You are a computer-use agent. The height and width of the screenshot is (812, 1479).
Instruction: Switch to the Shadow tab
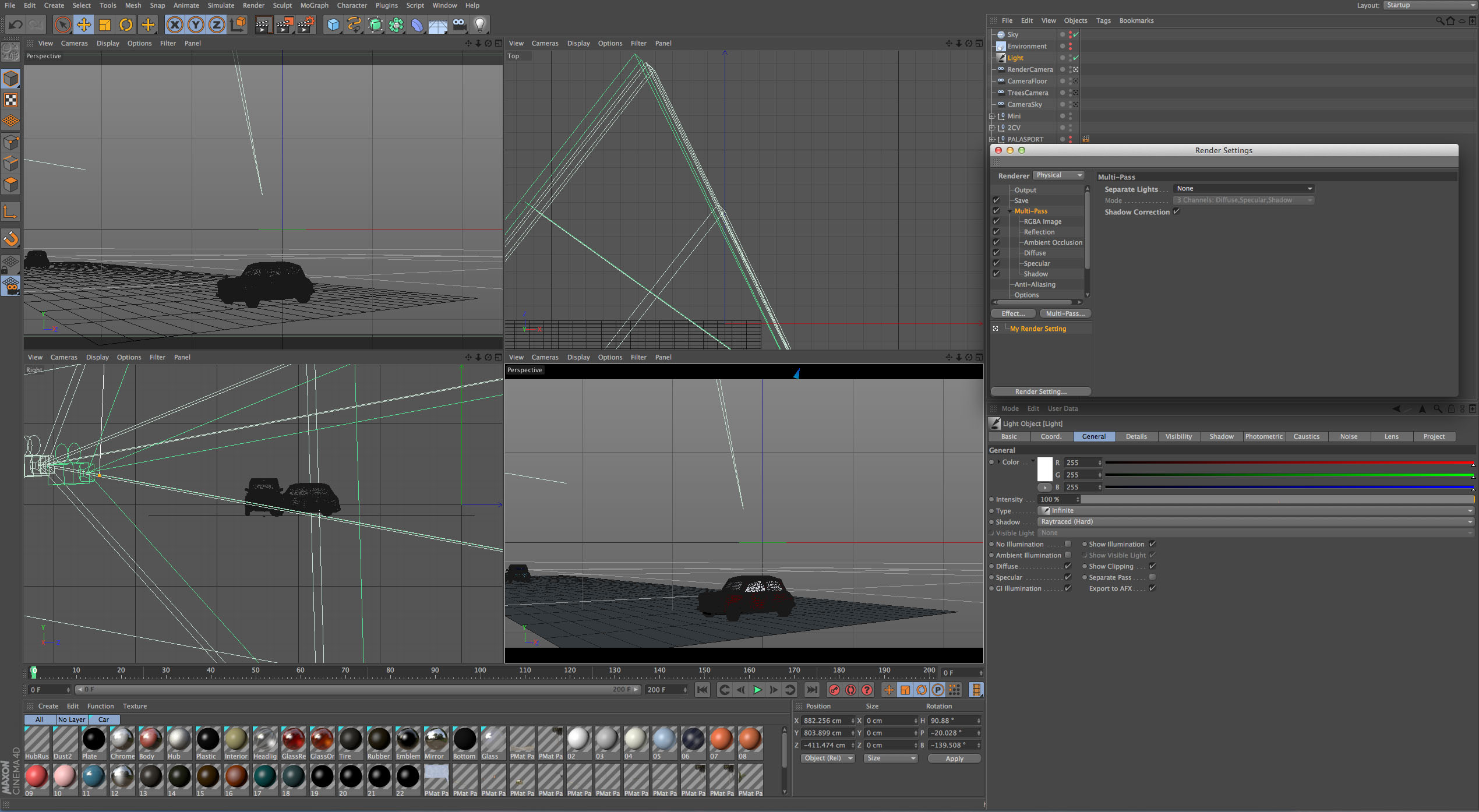pos(1221,436)
